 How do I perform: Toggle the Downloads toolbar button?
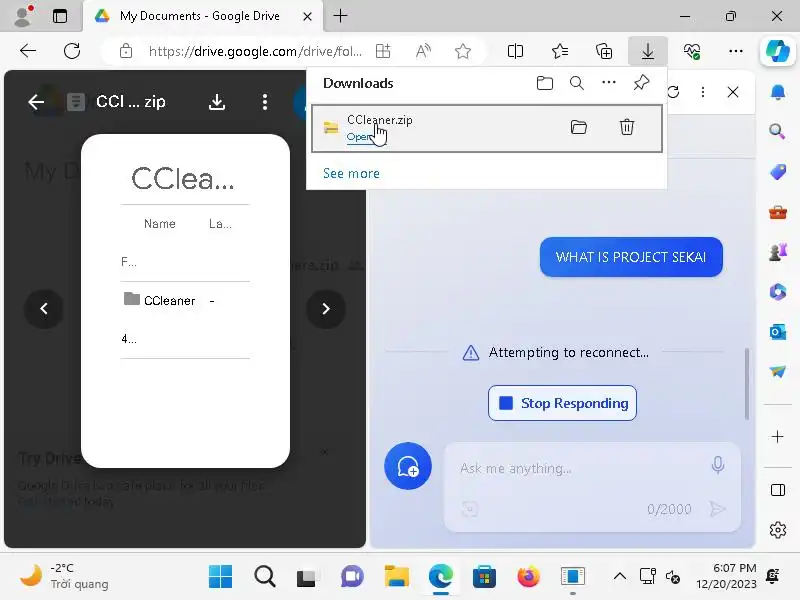coord(648,51)
